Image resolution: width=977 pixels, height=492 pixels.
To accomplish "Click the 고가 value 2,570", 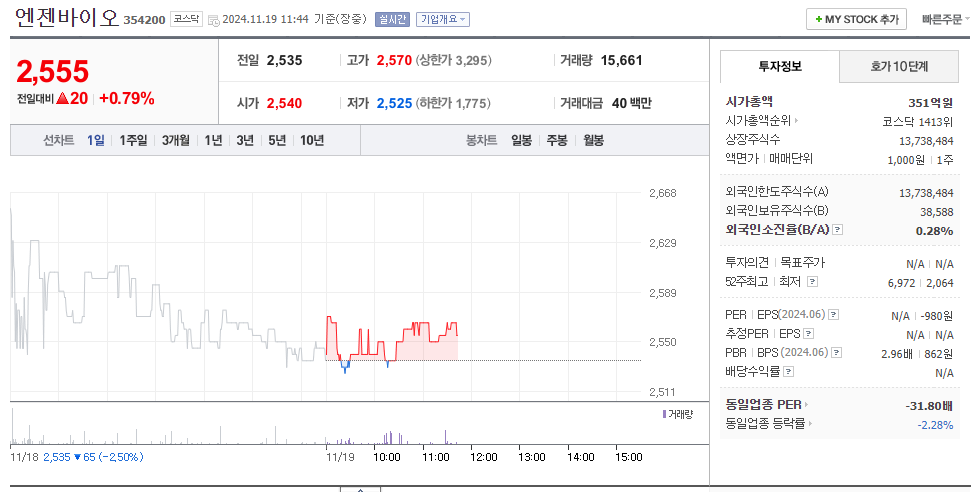I will pyautogui.click(x=394, y=60).
